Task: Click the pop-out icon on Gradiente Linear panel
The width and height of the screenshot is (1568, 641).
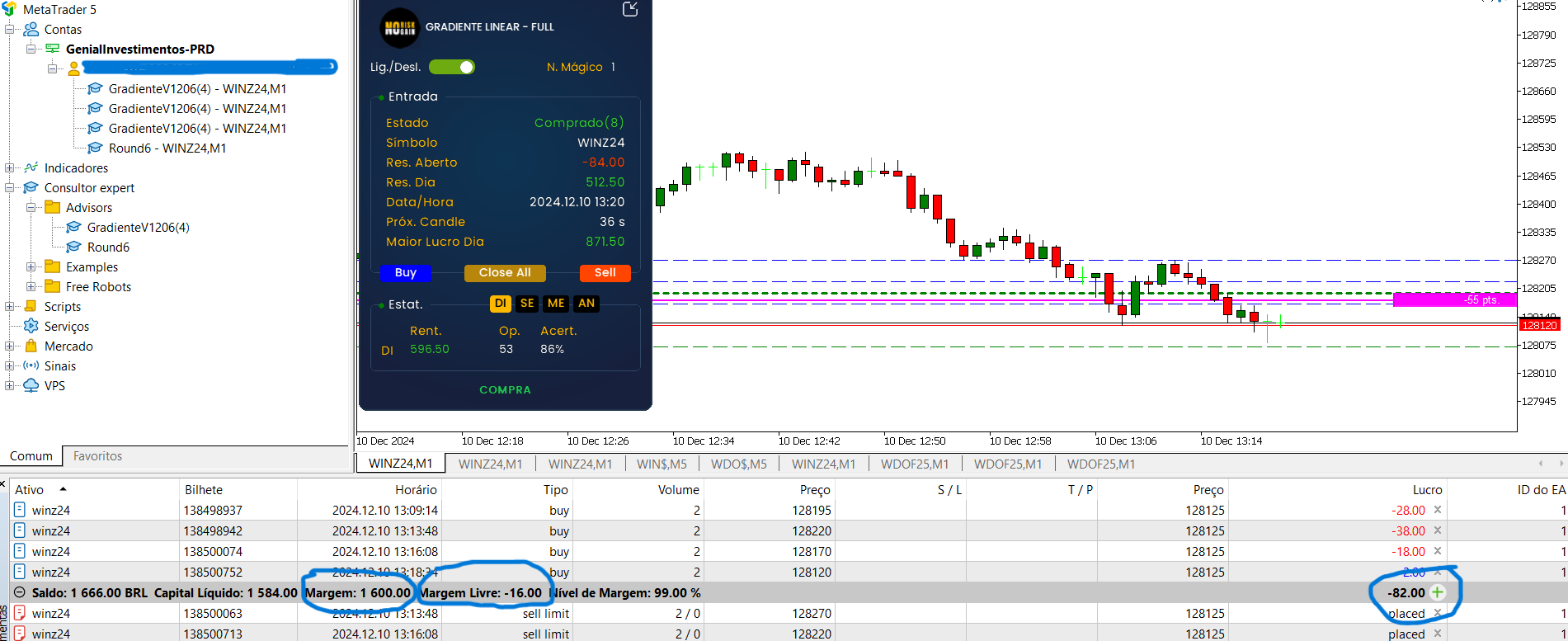Action: [x=630, y=9]
